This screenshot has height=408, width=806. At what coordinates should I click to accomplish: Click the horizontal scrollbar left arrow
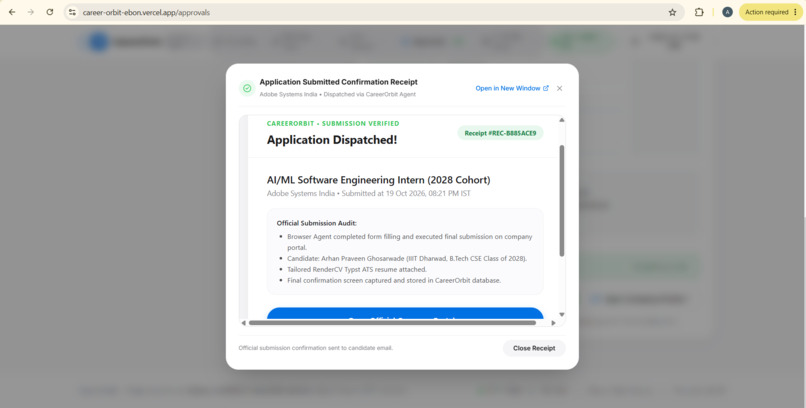coord(244,323)
